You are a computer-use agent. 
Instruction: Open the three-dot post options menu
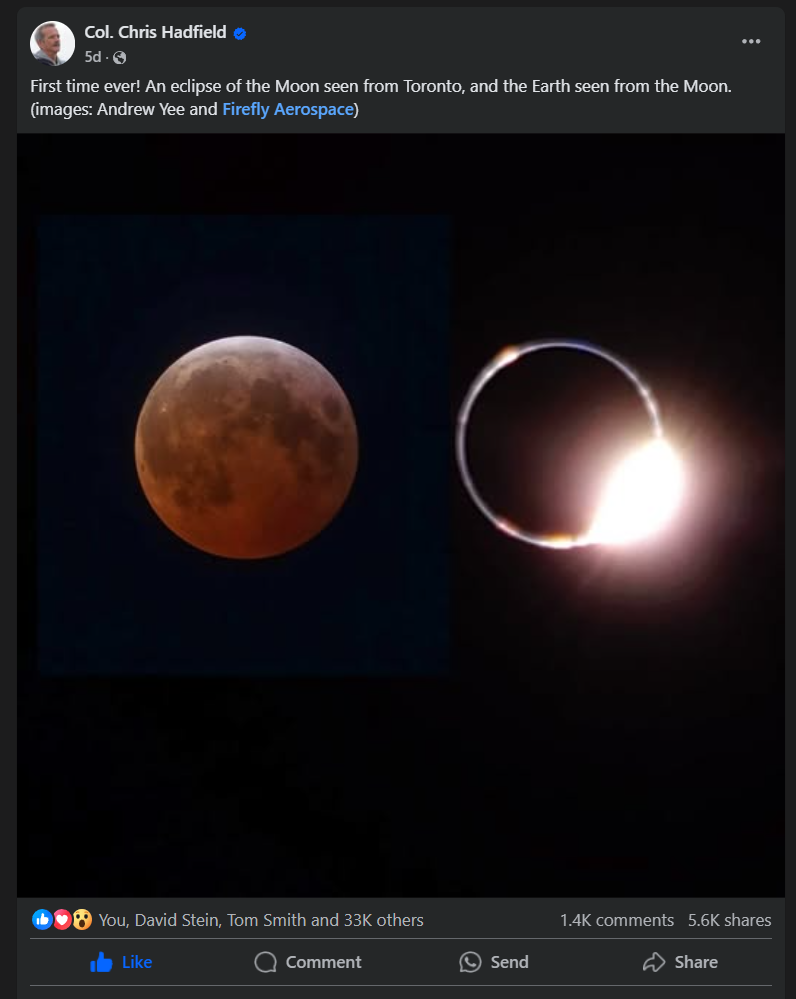click(x=751, y=41)
